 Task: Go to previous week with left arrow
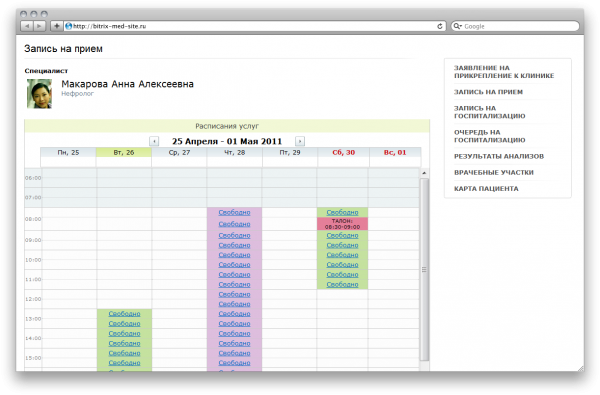click(154, 141)
